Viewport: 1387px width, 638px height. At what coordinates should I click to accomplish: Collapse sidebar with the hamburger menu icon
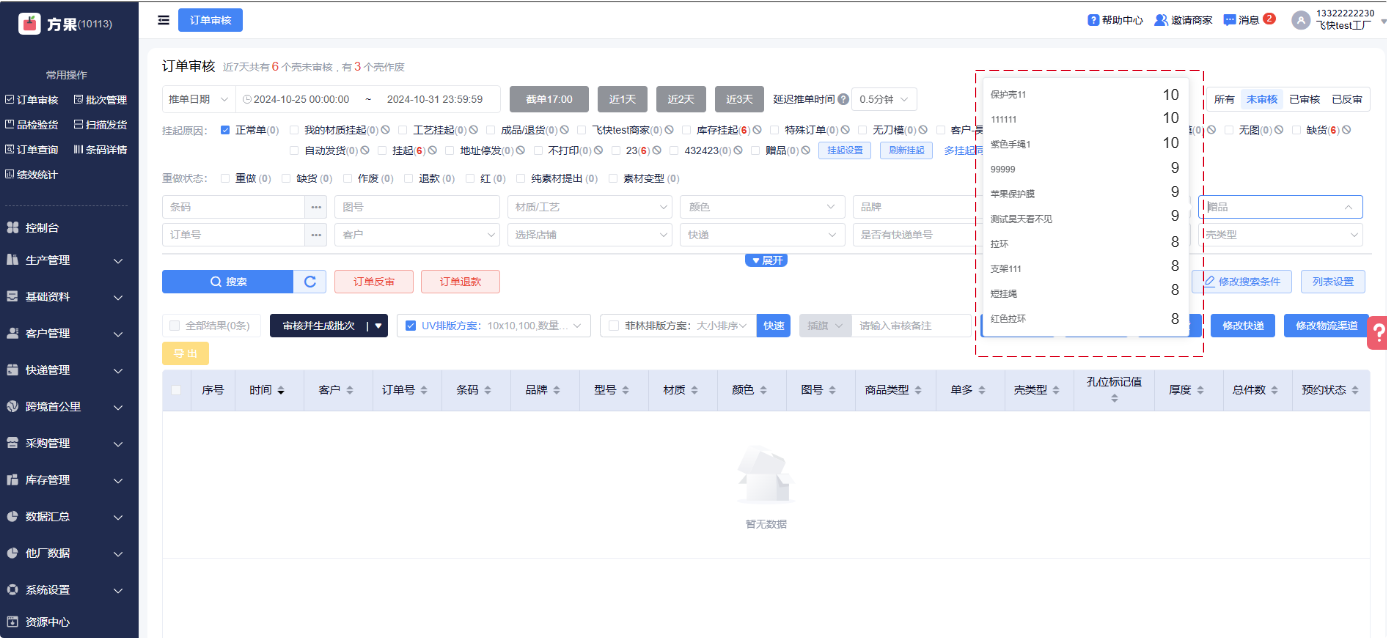163,20
